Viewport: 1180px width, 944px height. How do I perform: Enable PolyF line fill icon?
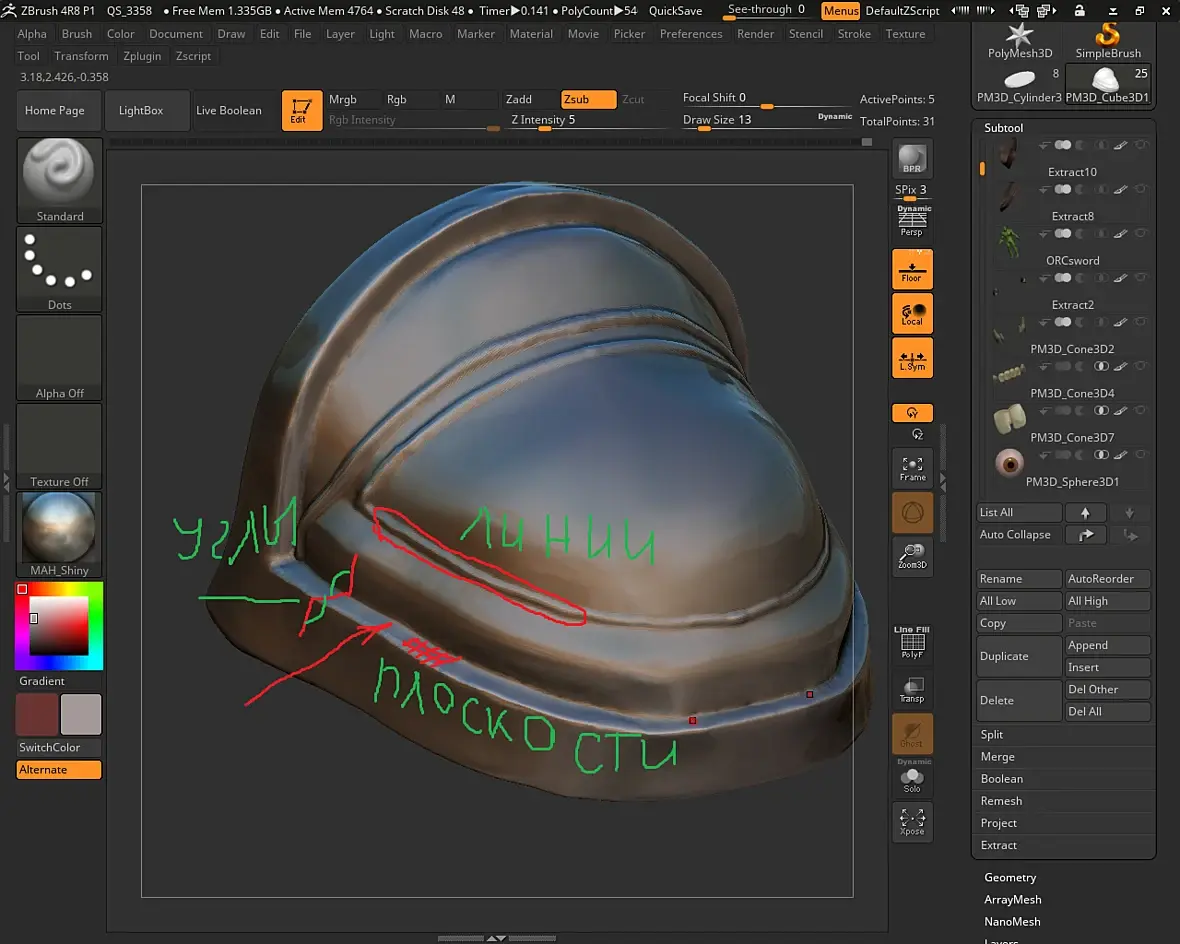(x=912, y=642)
